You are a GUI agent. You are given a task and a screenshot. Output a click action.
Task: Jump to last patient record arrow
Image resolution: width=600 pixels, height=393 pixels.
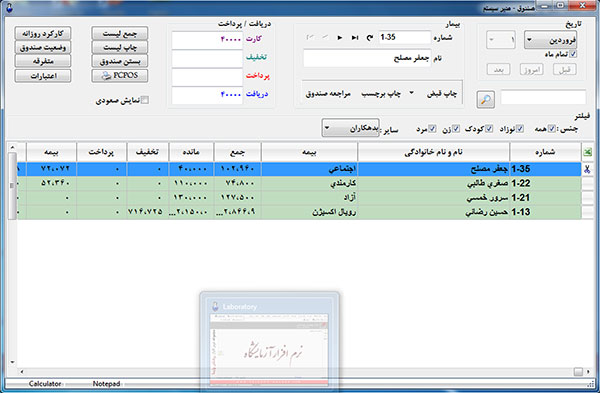pyautogui.click(x=355, y=38)
